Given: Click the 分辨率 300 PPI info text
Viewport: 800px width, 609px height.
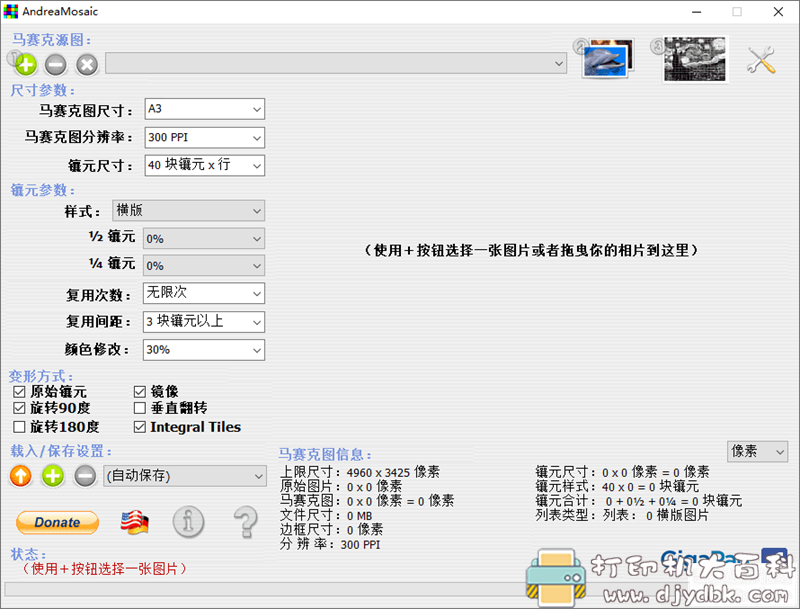Looking at the screenshot, I should click(x=330, y=544).
